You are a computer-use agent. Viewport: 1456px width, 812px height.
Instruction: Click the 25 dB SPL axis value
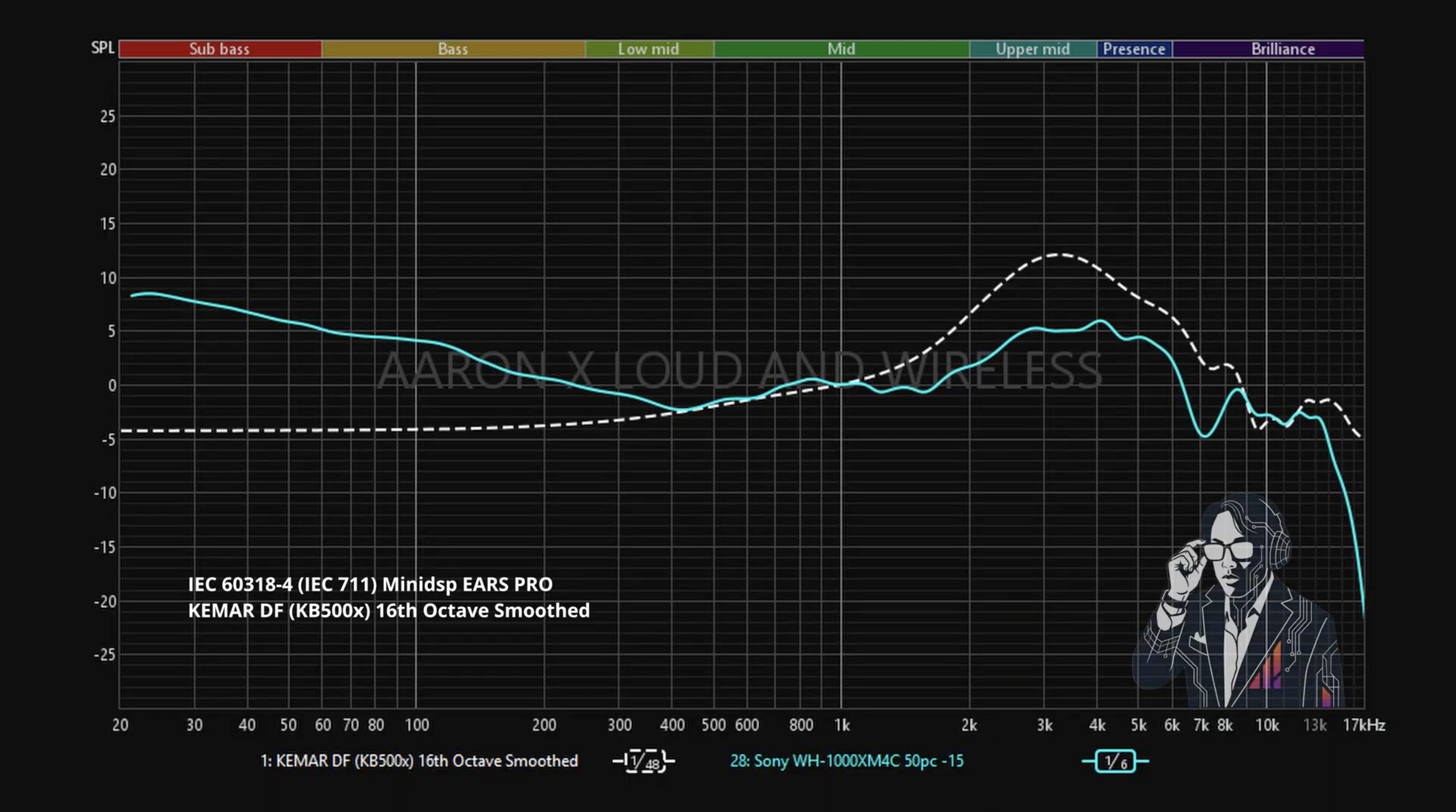click(x=108, y=116)
